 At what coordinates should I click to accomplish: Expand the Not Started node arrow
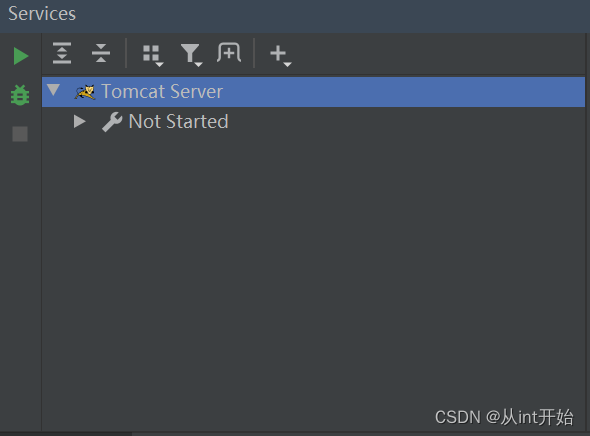pos(79,121)
